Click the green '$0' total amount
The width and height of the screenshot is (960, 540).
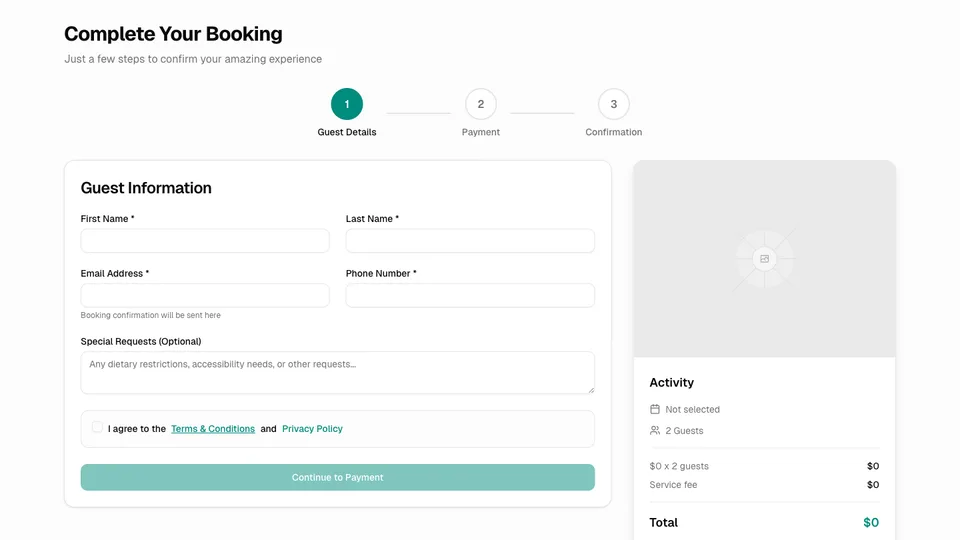click(x=871, y=522)
